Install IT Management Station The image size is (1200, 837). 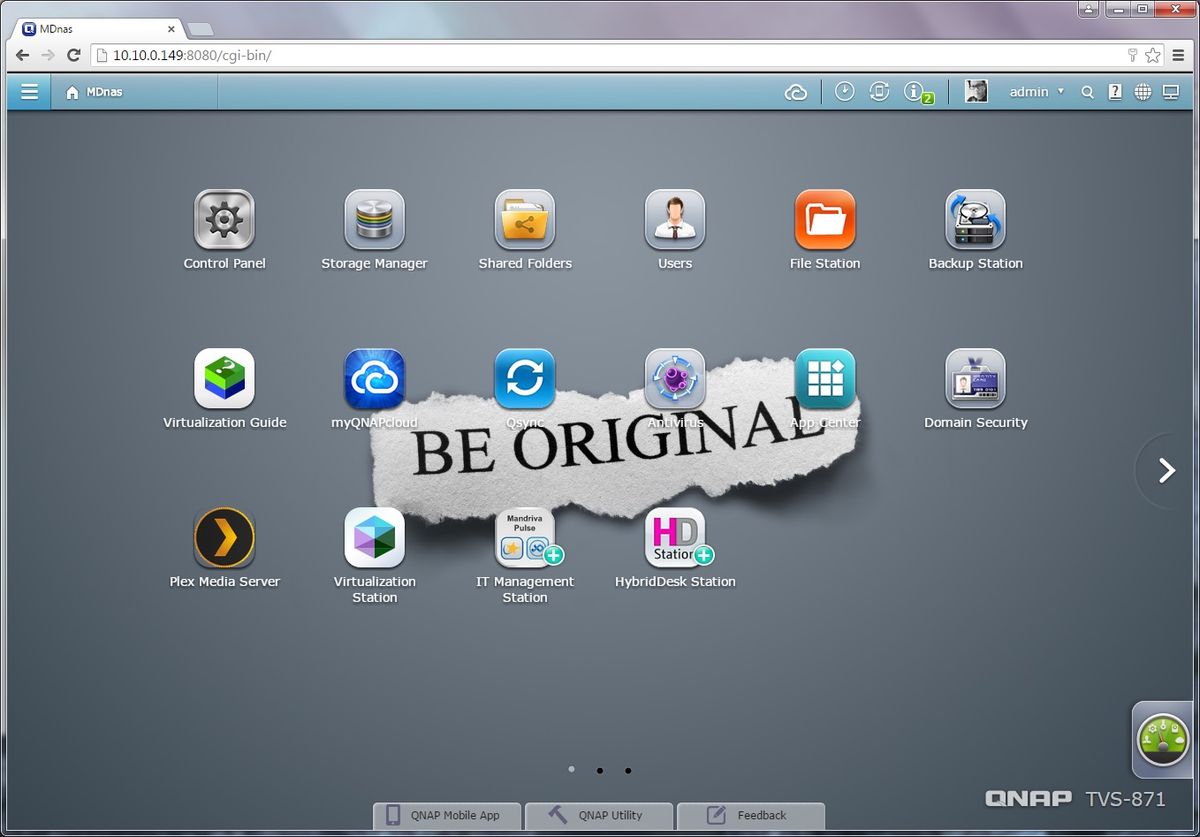pyautogui.click(x=524, y=538)
